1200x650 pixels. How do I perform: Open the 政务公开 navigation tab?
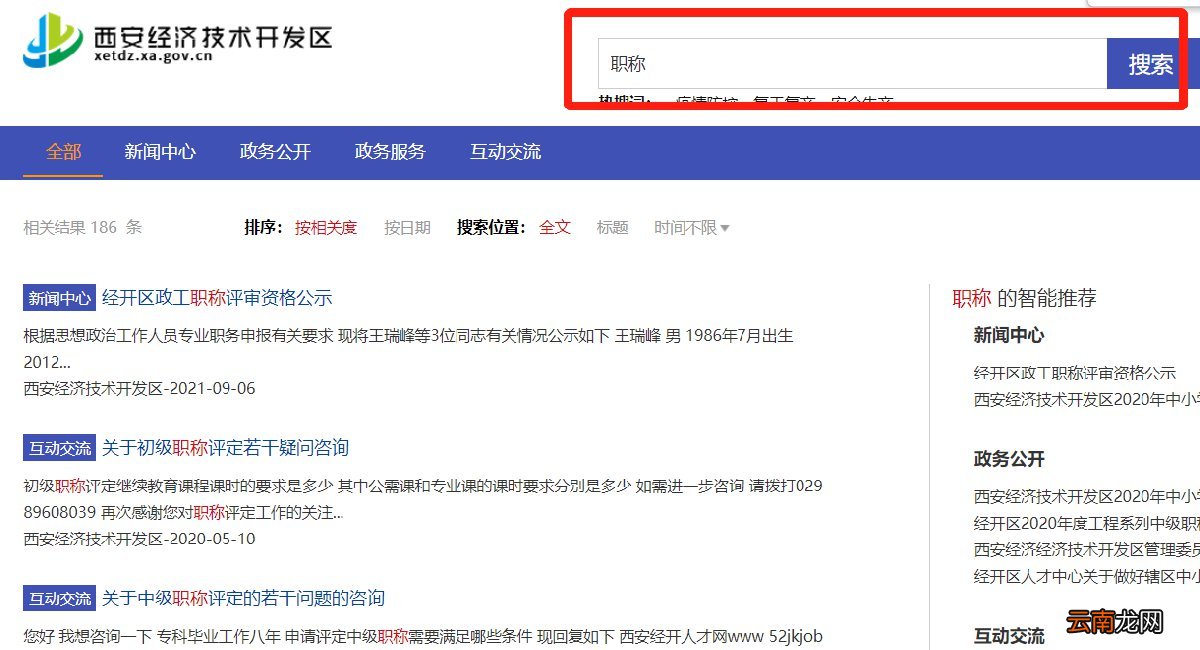[x=275, y=152]
